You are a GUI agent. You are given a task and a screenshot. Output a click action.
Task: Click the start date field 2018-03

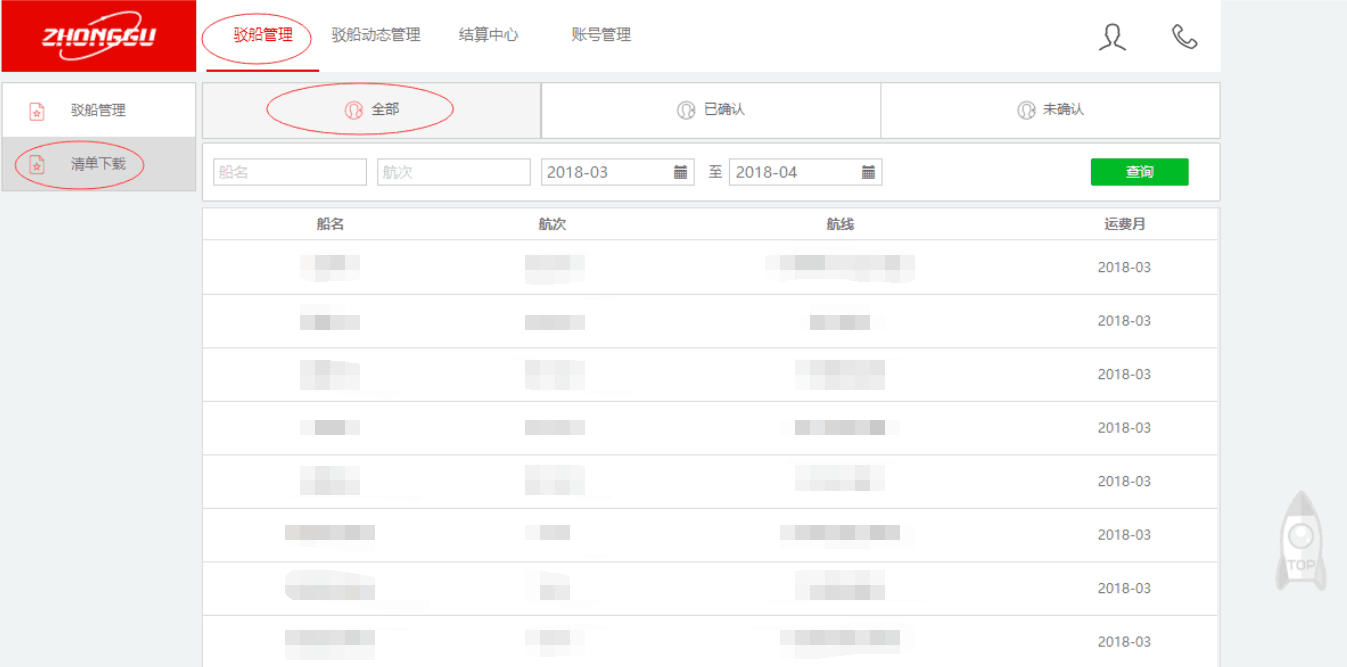click(x=618, y=172)
